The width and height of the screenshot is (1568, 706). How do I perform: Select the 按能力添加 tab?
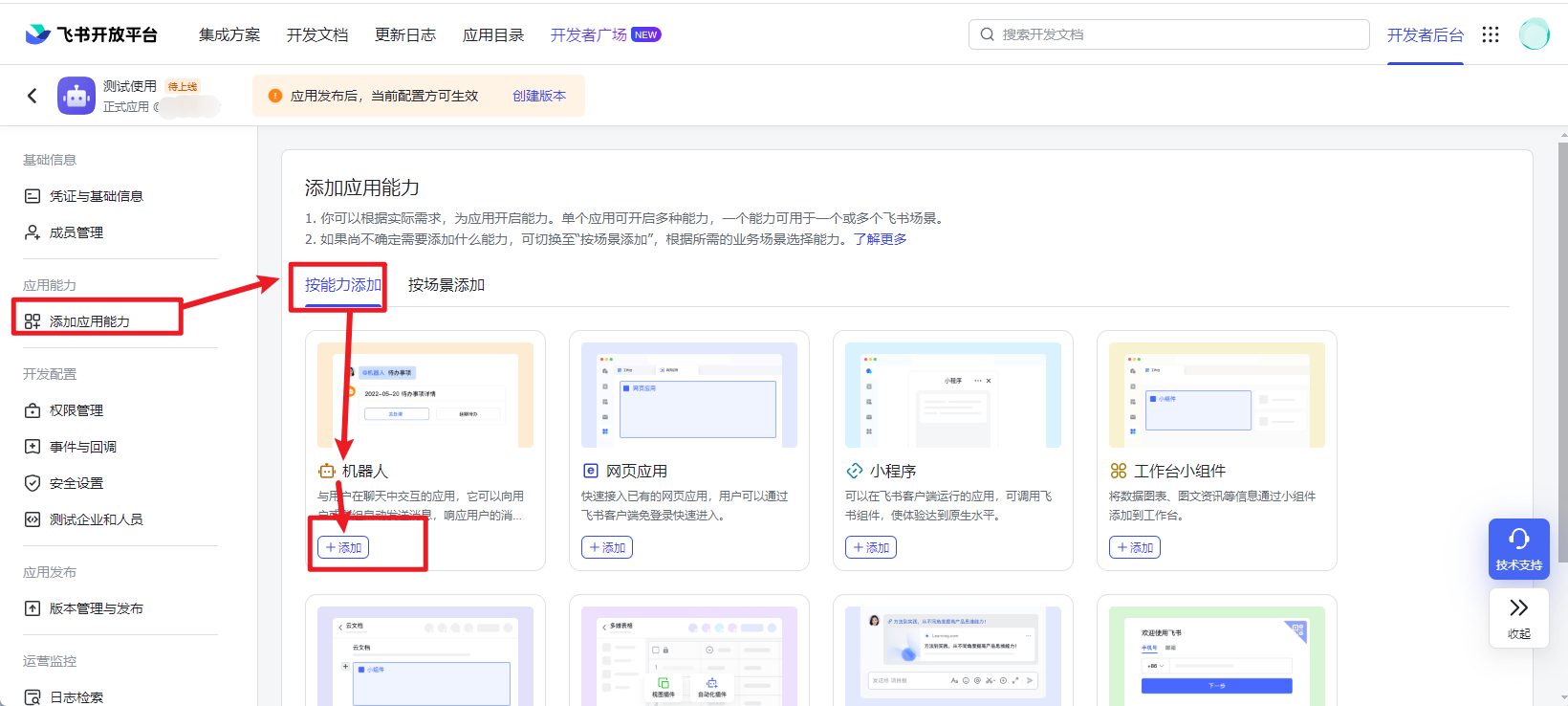pos(342,285)
